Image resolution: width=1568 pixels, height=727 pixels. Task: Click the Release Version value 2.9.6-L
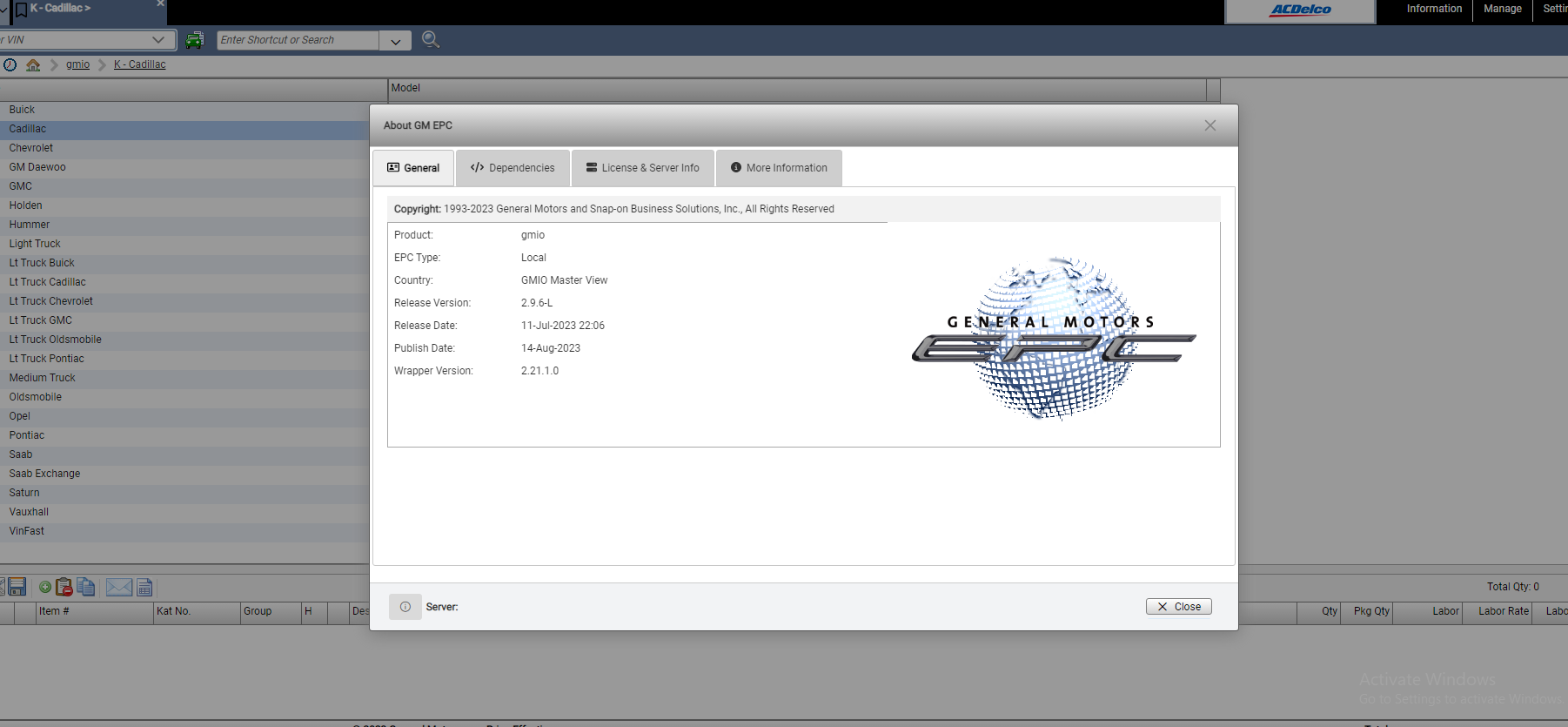pyautogui.click(x=537, y=303)
